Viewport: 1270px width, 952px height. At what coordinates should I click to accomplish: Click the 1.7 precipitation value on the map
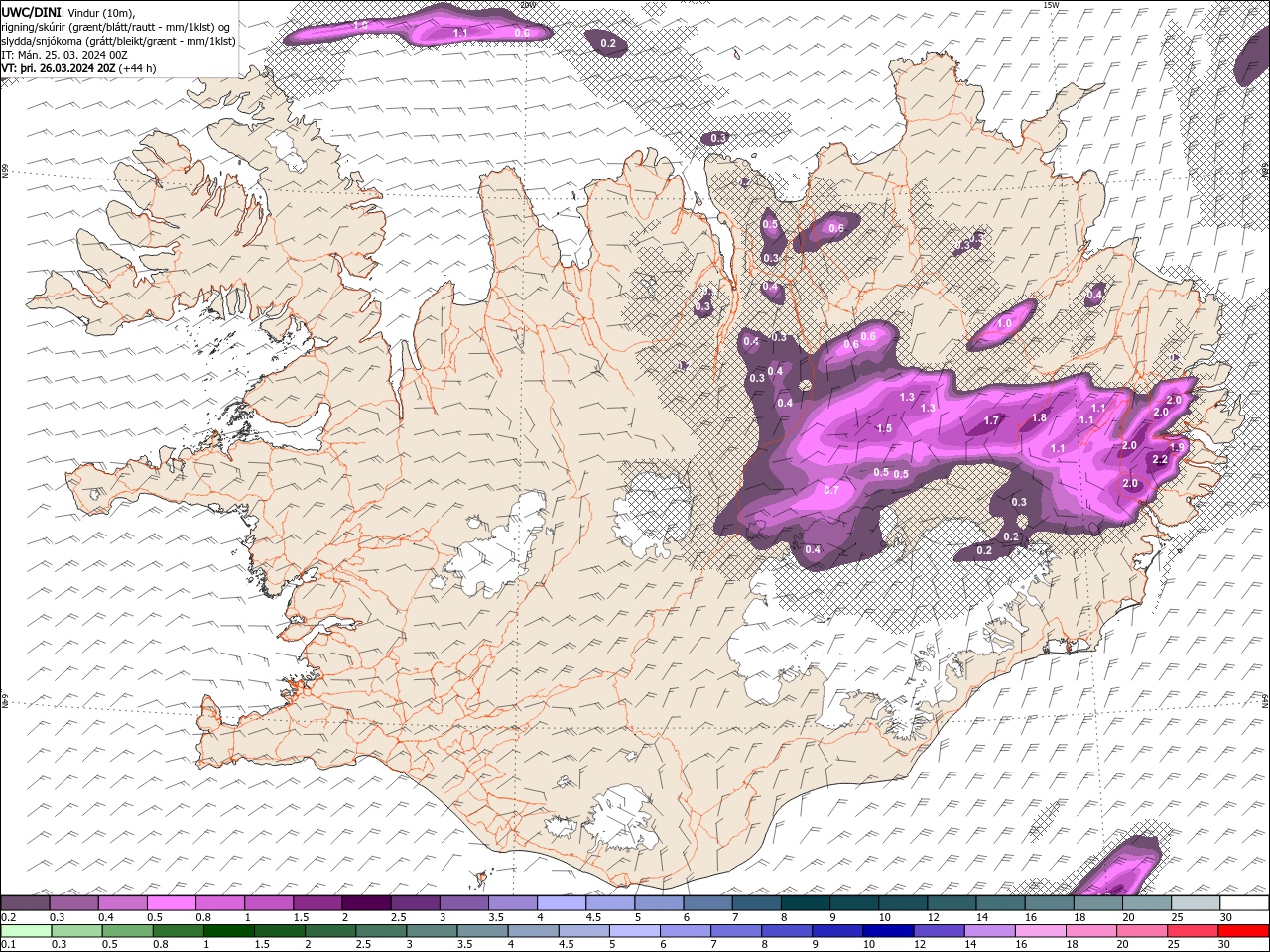(991, 420)
